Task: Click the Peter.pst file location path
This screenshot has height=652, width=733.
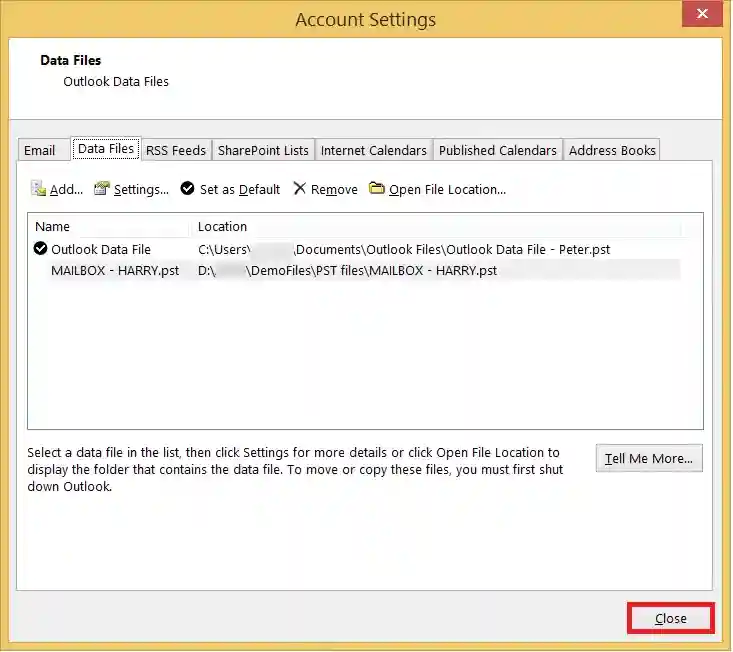Action: pos(404,250)
